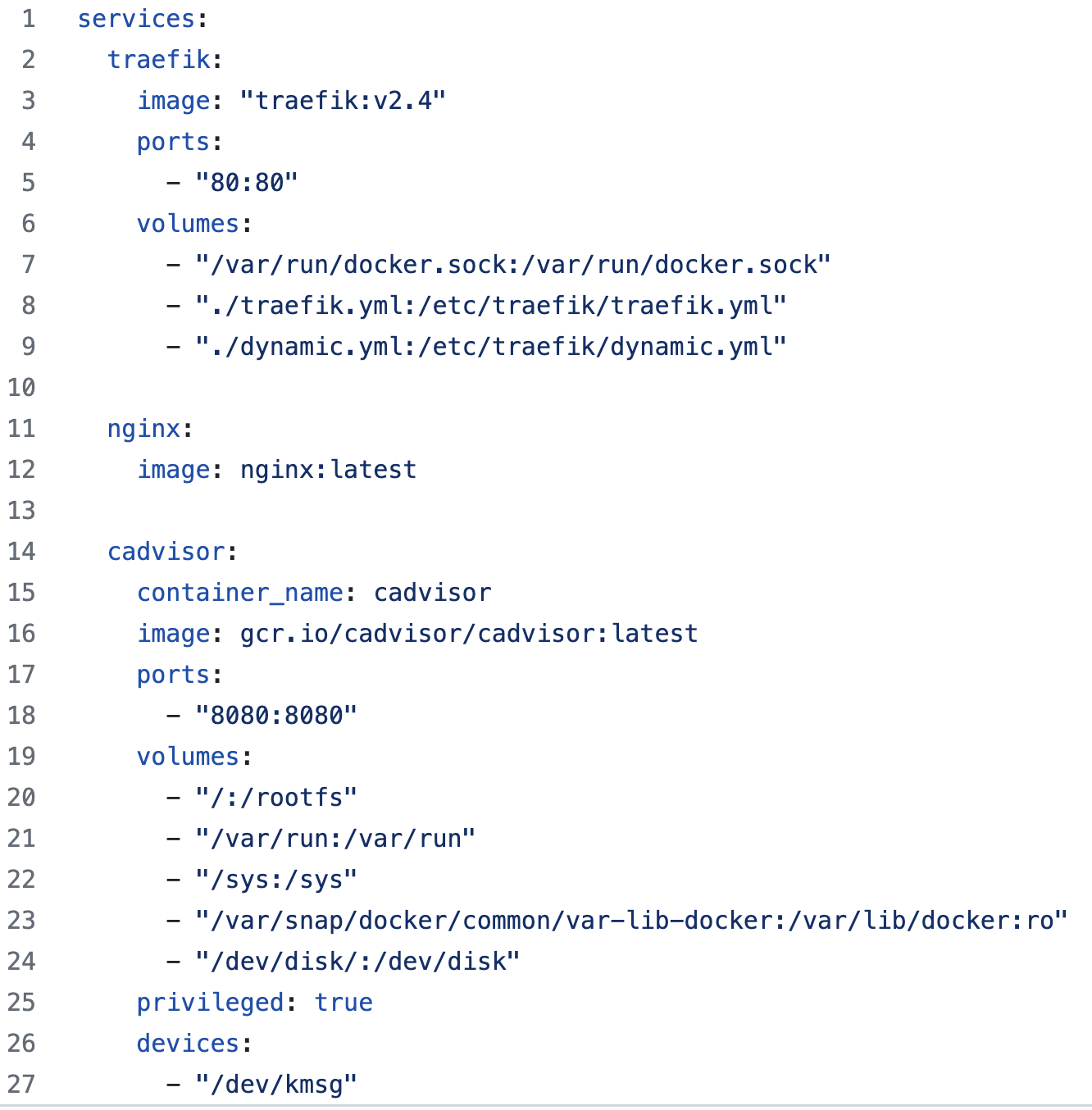The image size is (1092, 1110).
Task: Click the var-lib-docker read-only volume string
Action: tap(631, 921)
